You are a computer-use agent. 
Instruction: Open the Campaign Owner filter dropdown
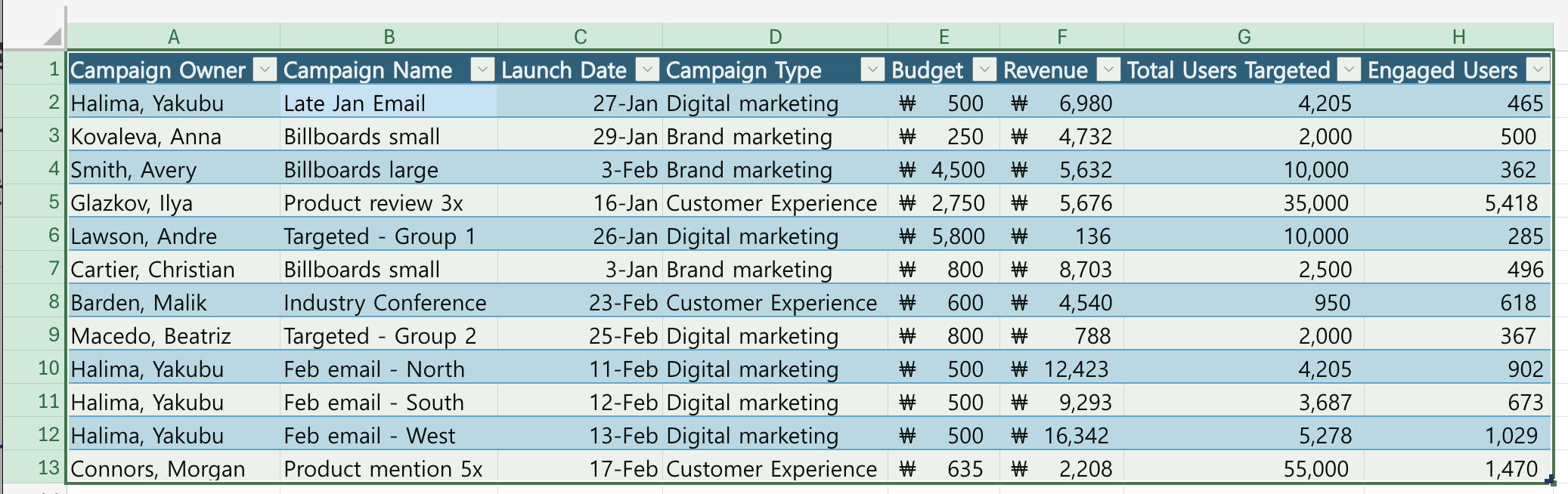pyautogui.click(x=265, y=70)
